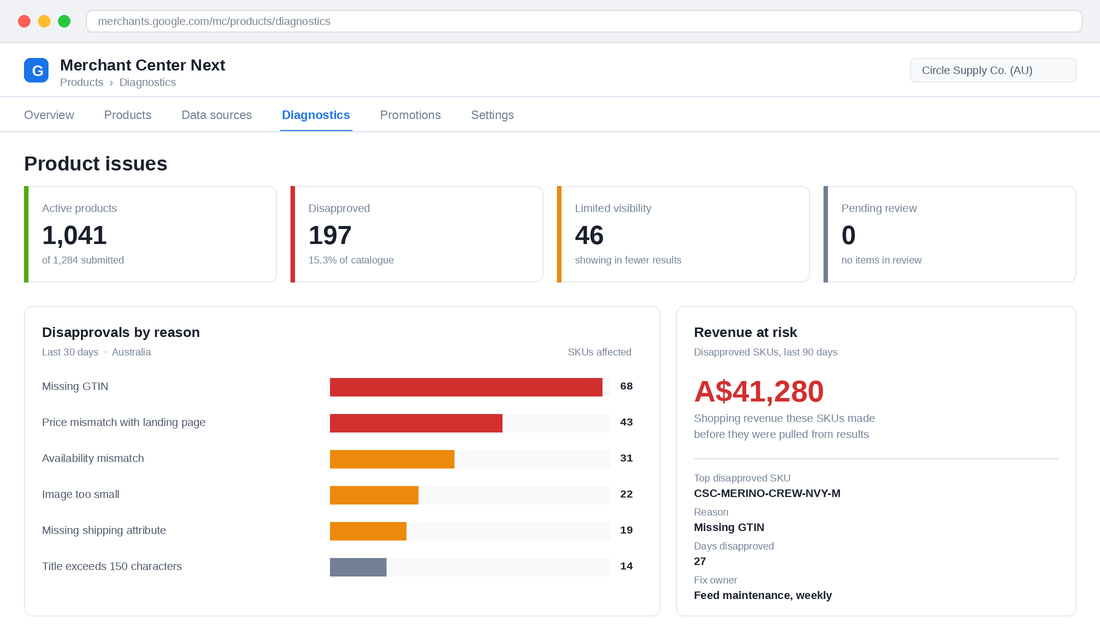The width and height of the screenshot is (1100, 640).
Task: Select Price mismatch with landing page label
Action: click(123, 422)
